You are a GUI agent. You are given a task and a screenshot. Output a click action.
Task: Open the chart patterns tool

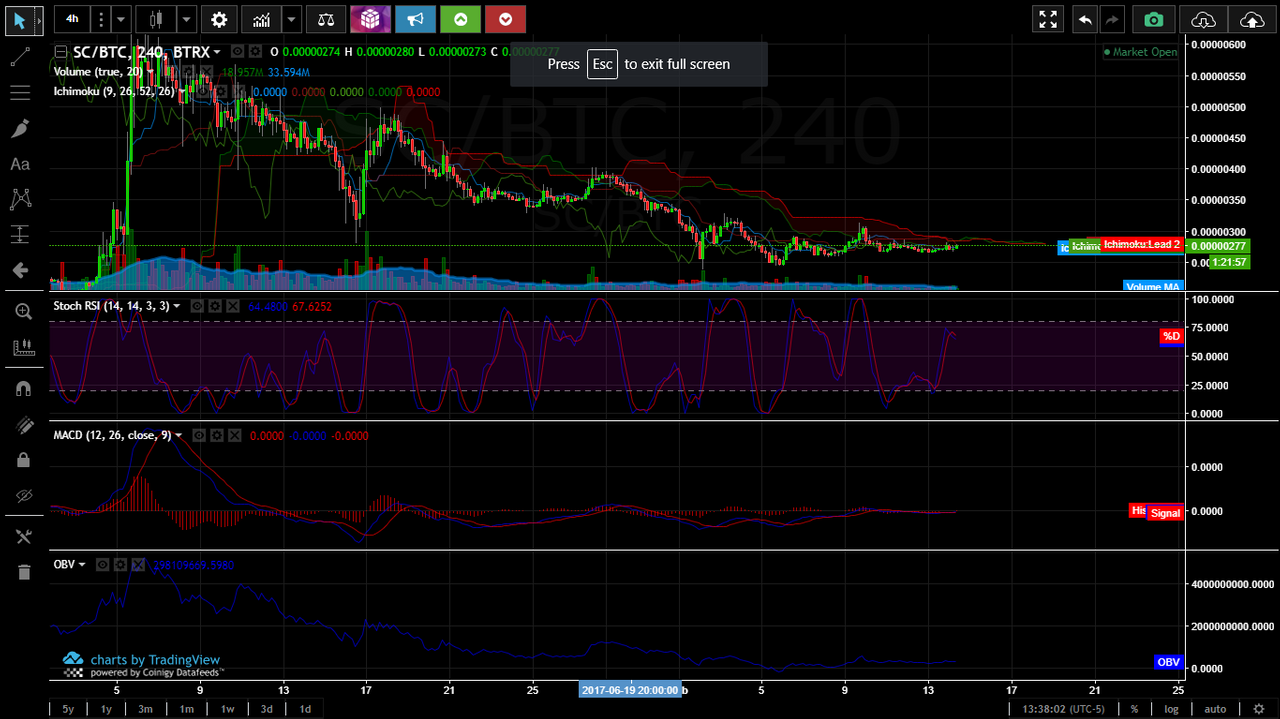pyautogui.click(x=20, y=199)
